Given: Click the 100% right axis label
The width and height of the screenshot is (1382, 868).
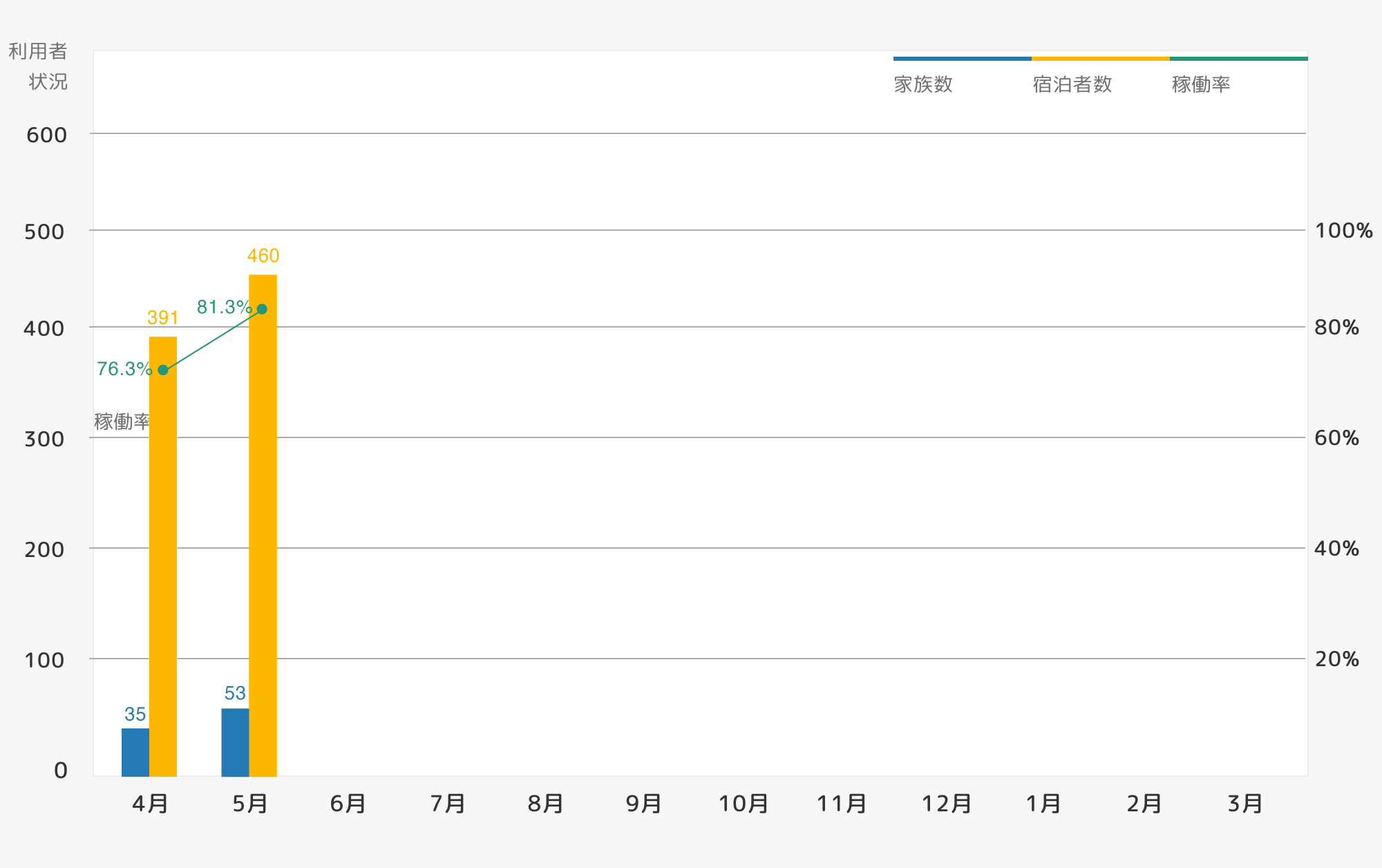Looking at the screenshot, I should point(1343,230).
